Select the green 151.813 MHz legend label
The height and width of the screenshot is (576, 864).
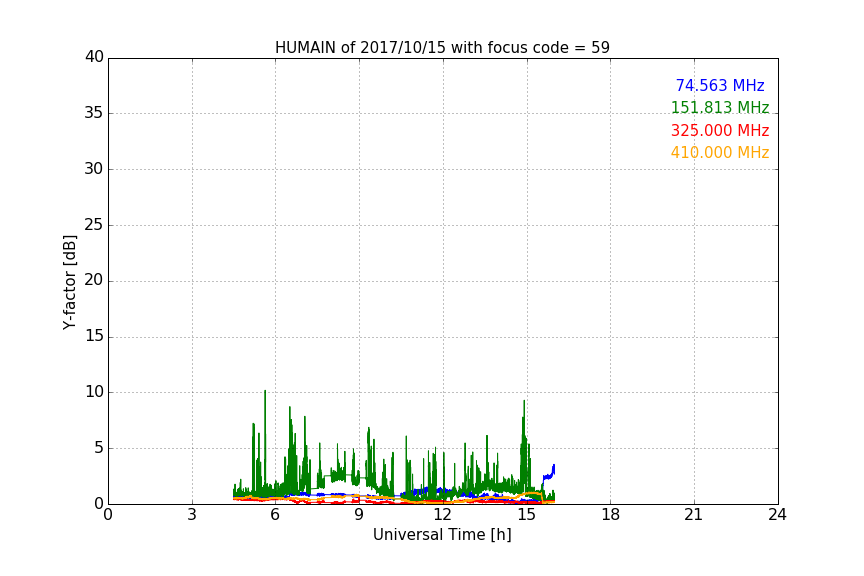coord(720,107)
